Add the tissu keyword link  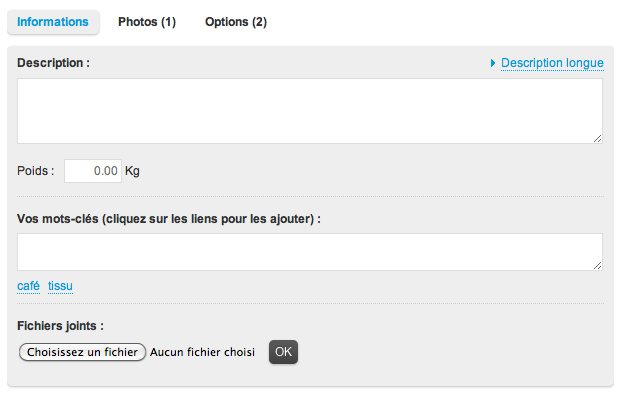(x=60, y=286)
